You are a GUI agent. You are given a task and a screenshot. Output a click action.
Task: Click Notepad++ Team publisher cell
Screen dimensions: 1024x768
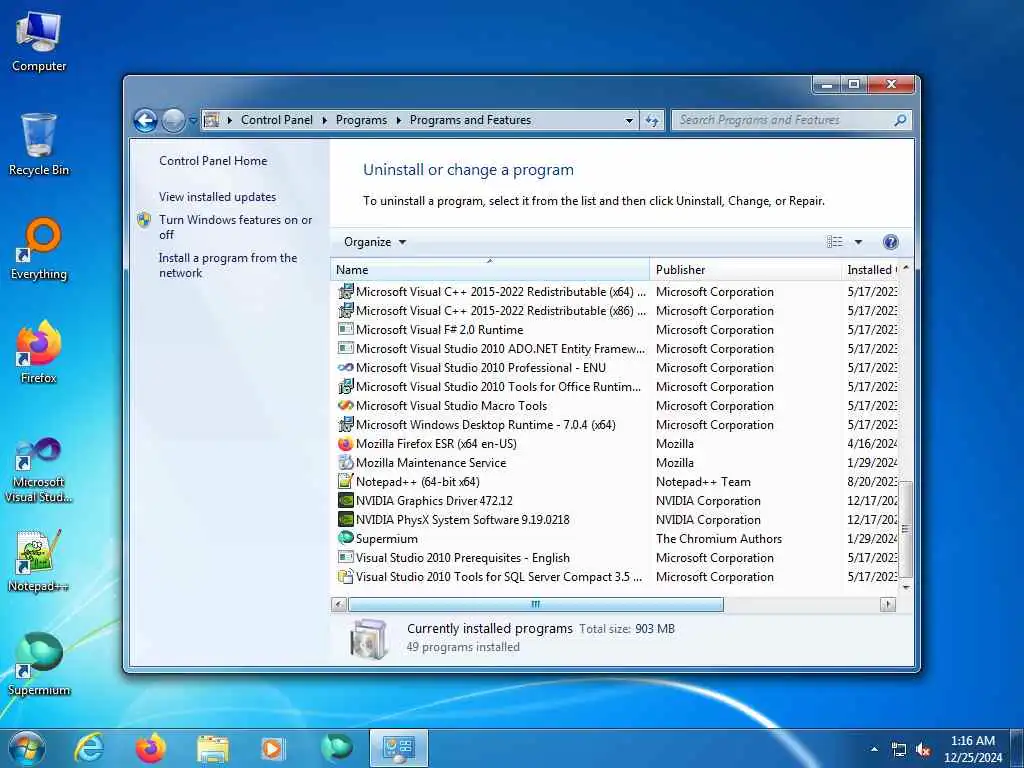click(703, 482)
